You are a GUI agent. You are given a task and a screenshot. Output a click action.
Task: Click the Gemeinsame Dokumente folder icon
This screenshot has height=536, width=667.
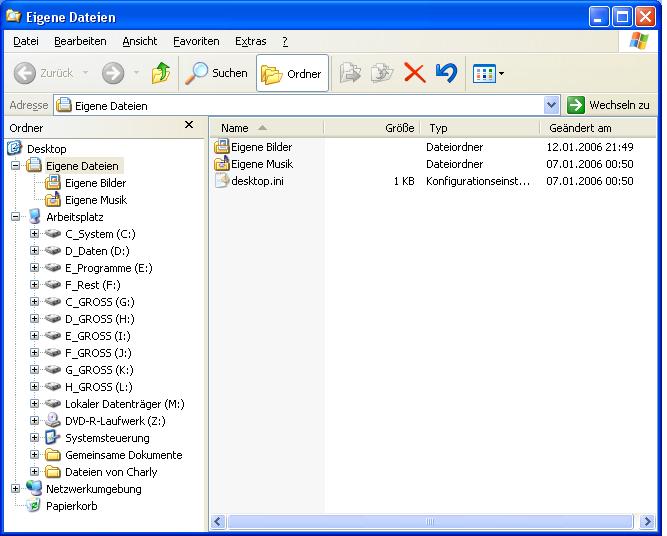click(x=53, y=455)
